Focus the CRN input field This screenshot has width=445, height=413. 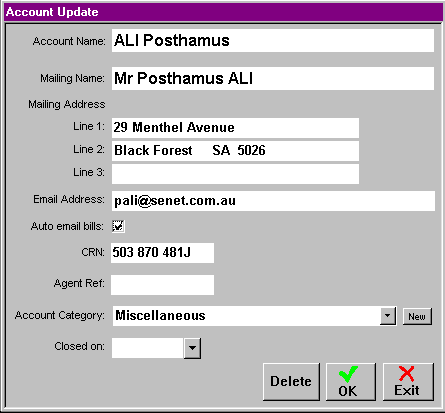click(x=162, y=253)
